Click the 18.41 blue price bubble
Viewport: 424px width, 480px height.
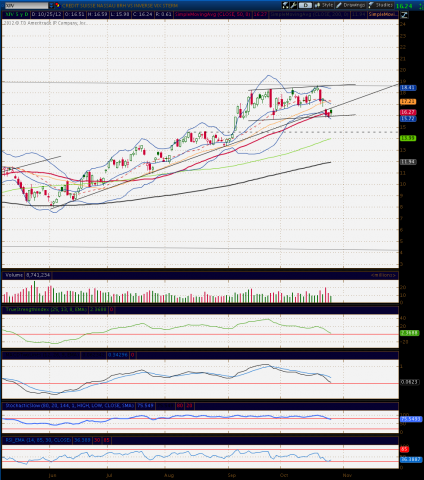tap(408, 88)
